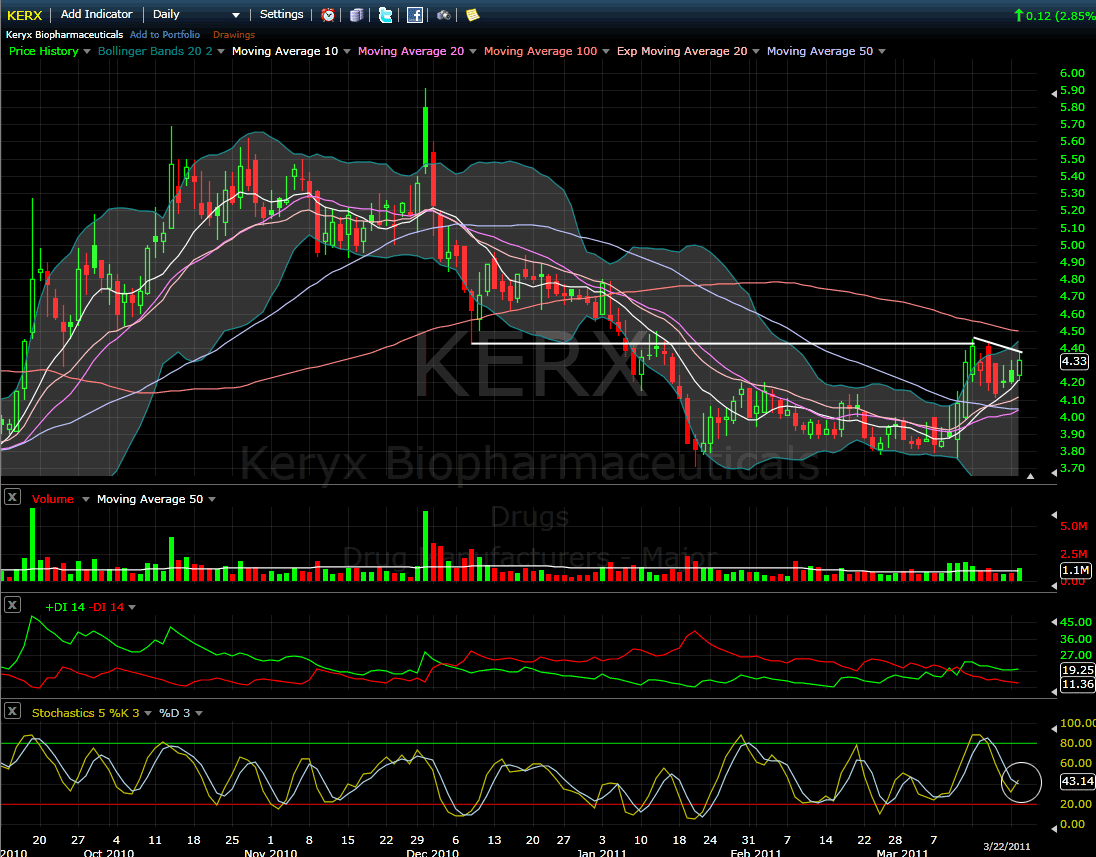Screen dimensions: 1096x857
Task: Click the up triangle below the price chart
Action: coord(1030,476)
